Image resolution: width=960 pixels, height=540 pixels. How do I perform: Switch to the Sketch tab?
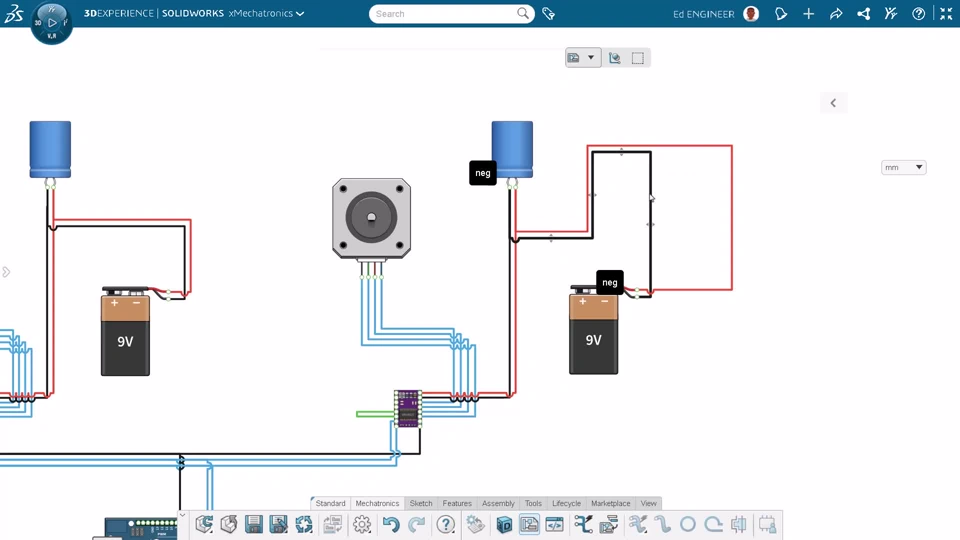point(421,503)
